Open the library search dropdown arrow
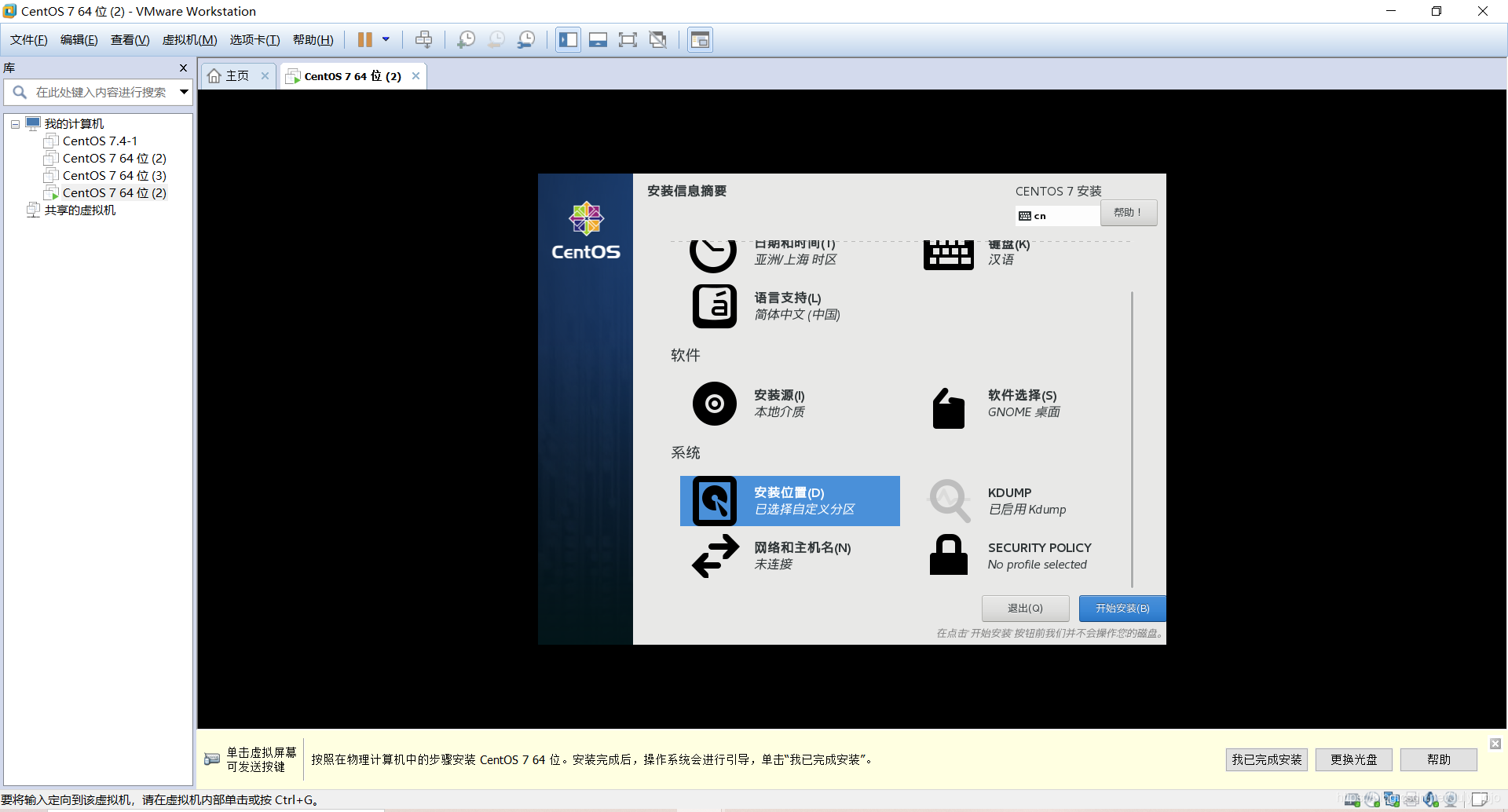 tap(184, 92)
